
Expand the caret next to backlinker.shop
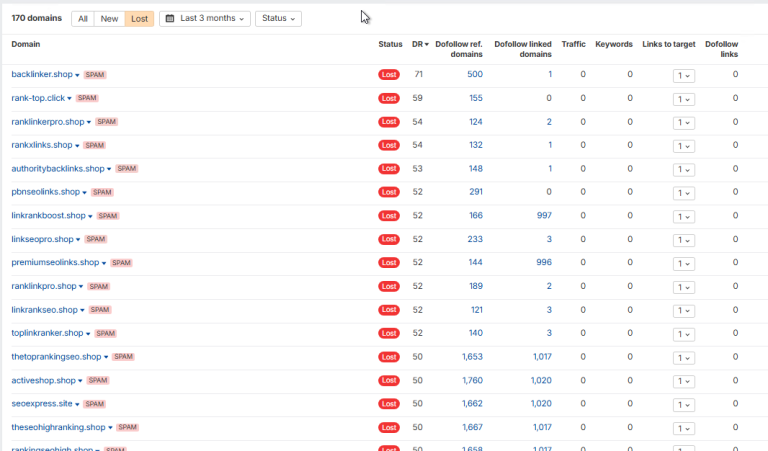pos(77,75)
